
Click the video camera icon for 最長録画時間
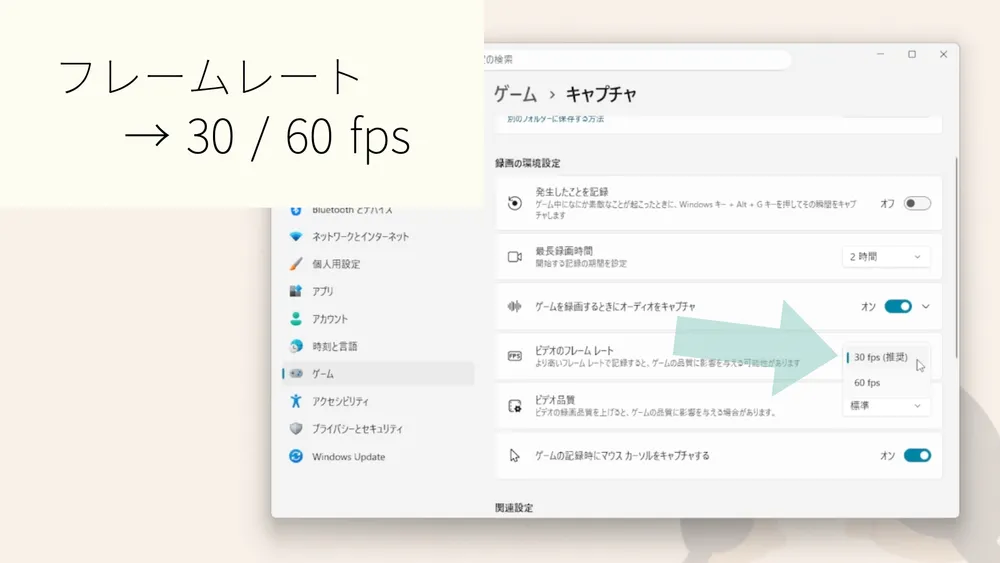click(515, 256)
